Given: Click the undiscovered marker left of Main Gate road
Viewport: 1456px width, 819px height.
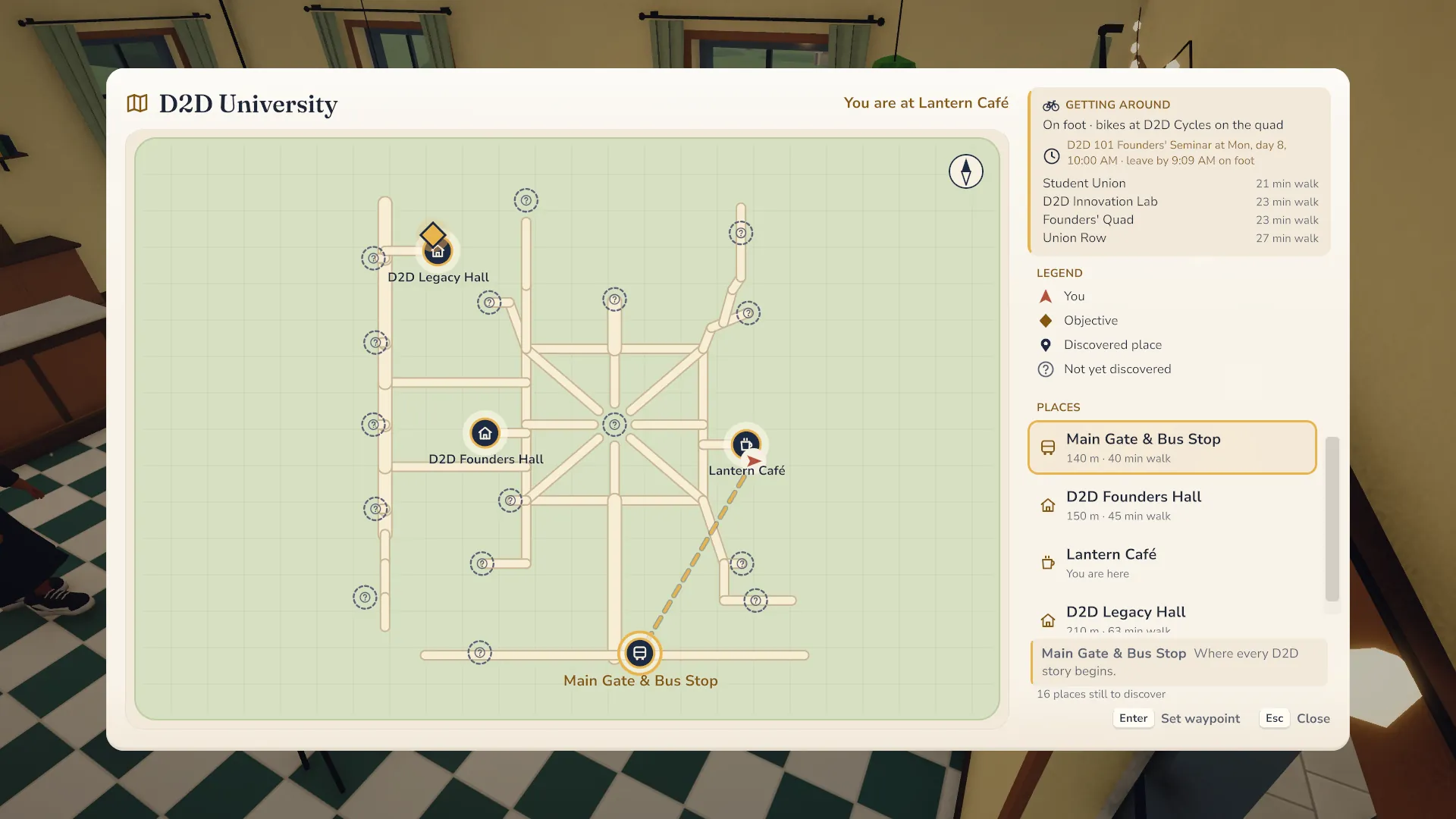Looking at the screenshot, I should coord(479,652).
